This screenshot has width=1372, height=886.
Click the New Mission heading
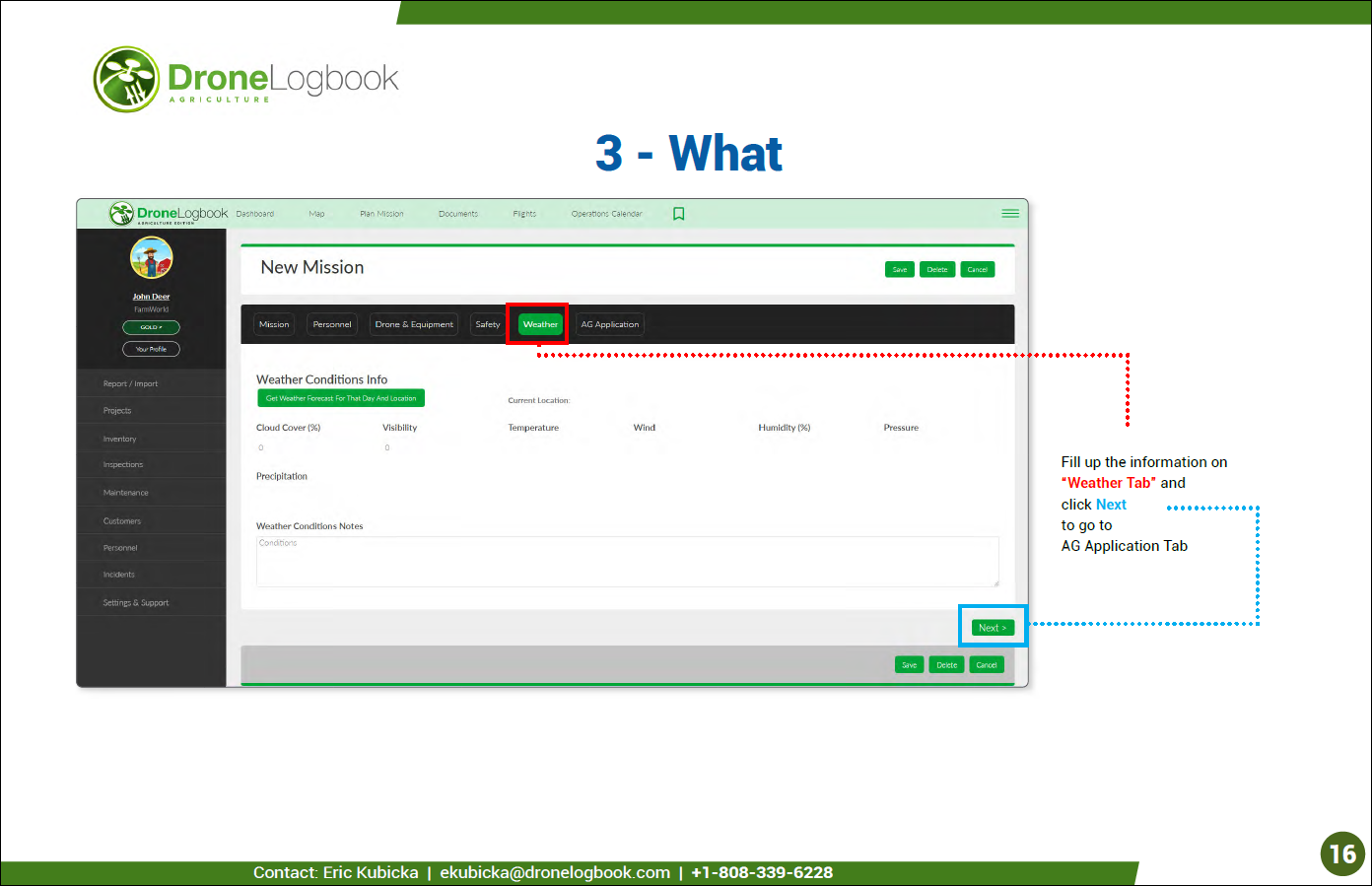(312, 267)
